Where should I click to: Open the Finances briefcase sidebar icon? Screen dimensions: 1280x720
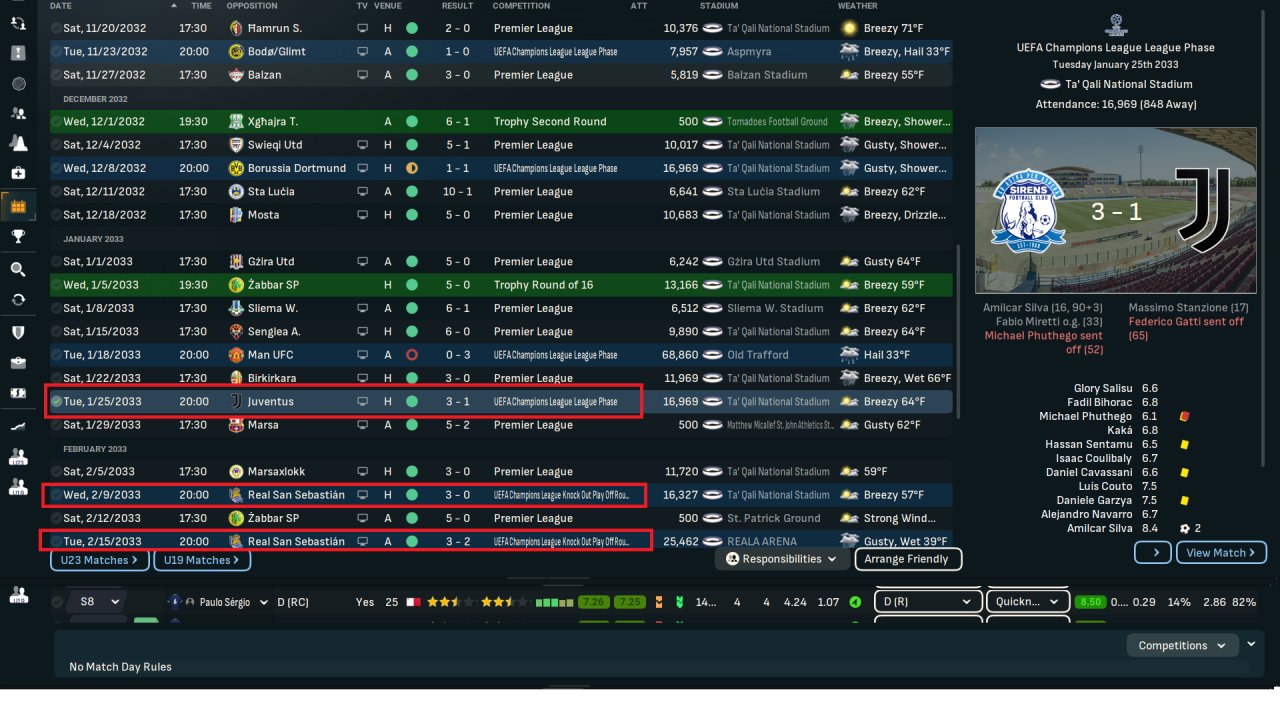click(18, 362)
